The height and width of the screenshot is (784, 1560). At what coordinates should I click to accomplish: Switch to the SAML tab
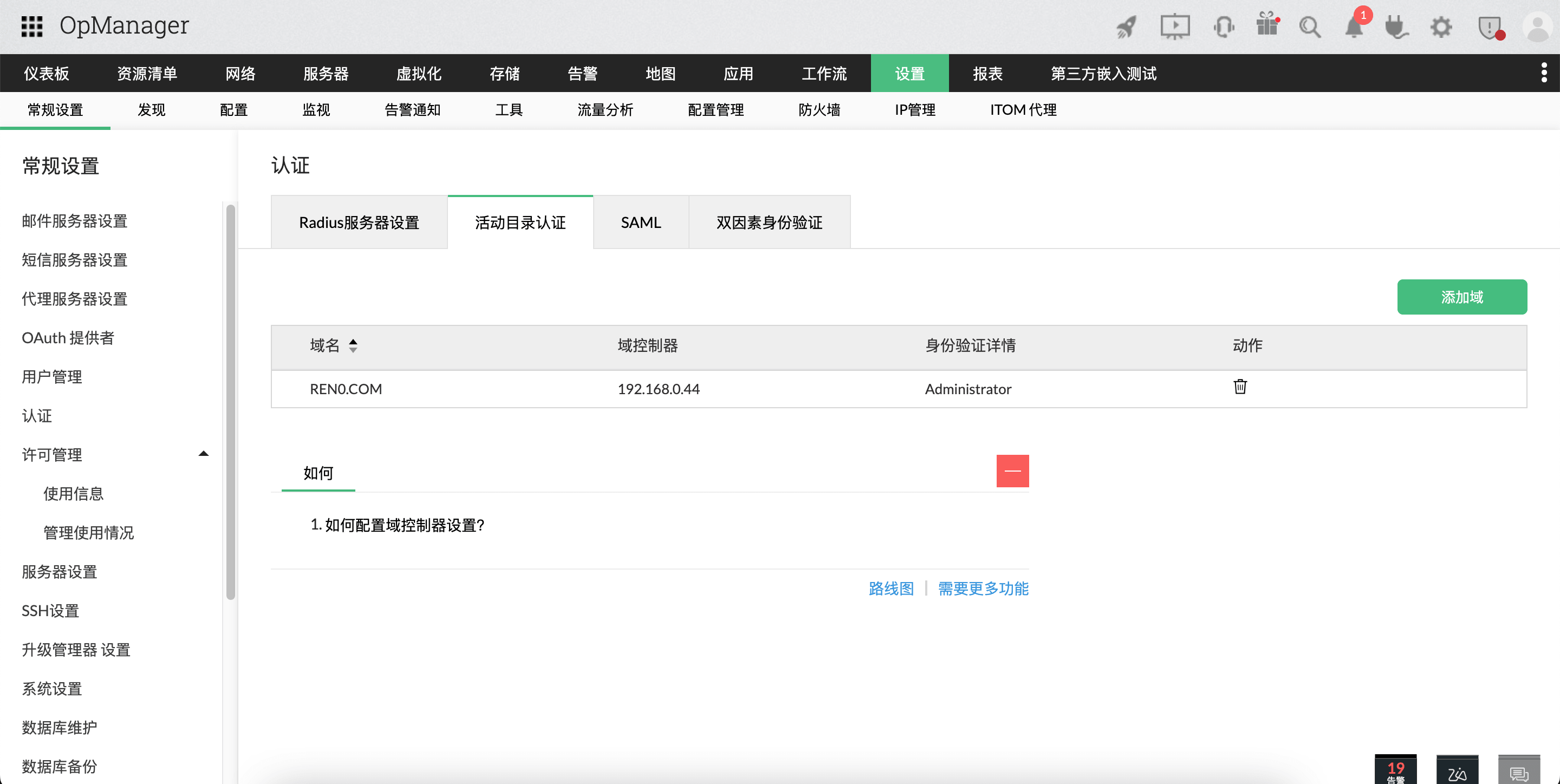pyautogui.click(x=641, y=222)
